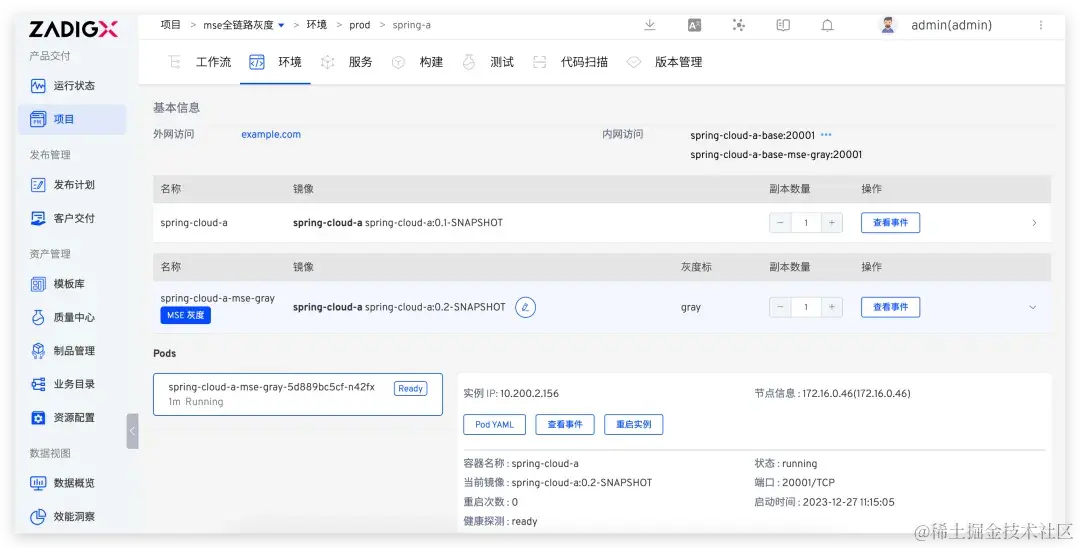
Task: Click the ZadigX logo
Action: [73, 29]
